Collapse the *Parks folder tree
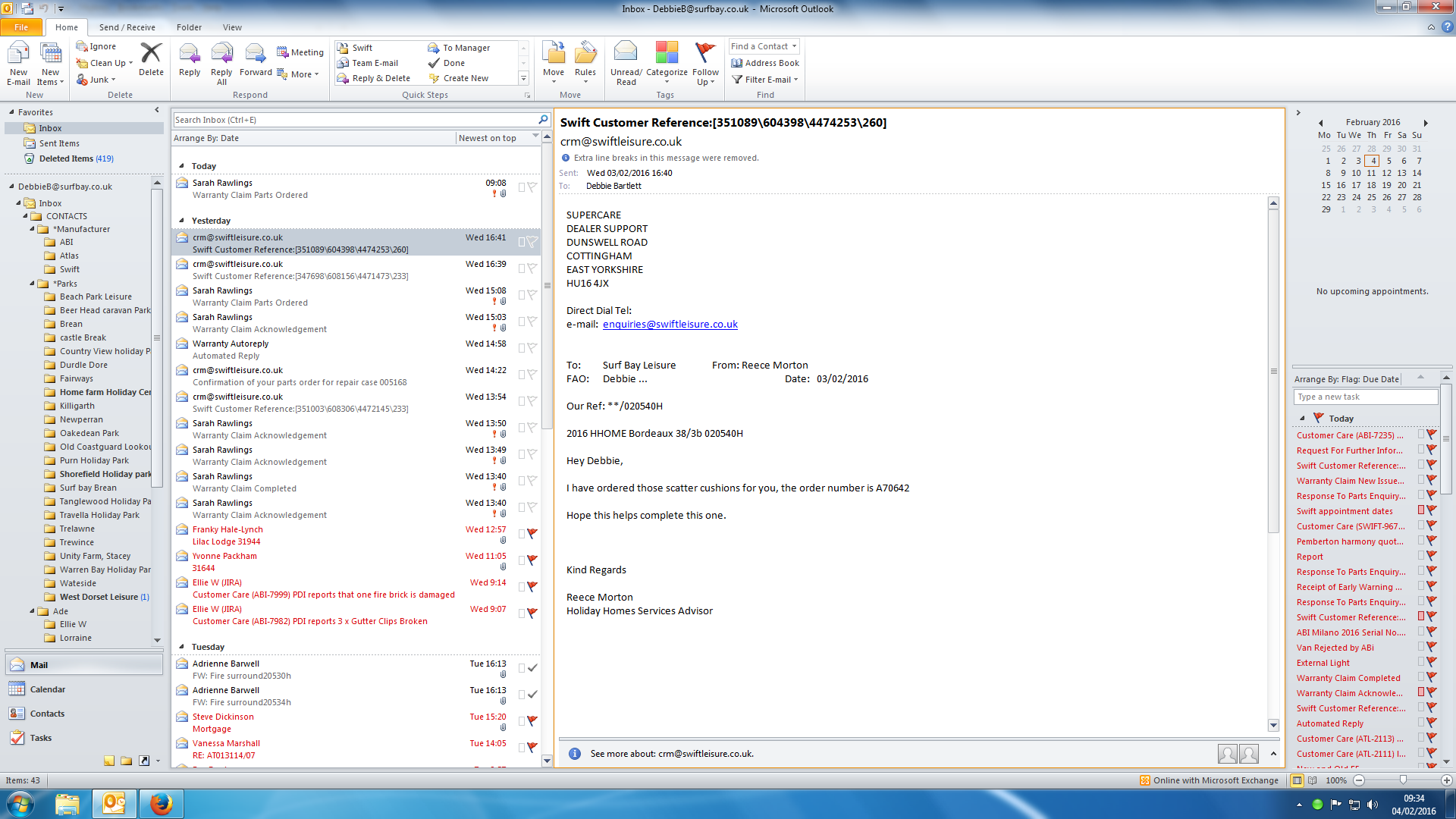 point(33,284)
